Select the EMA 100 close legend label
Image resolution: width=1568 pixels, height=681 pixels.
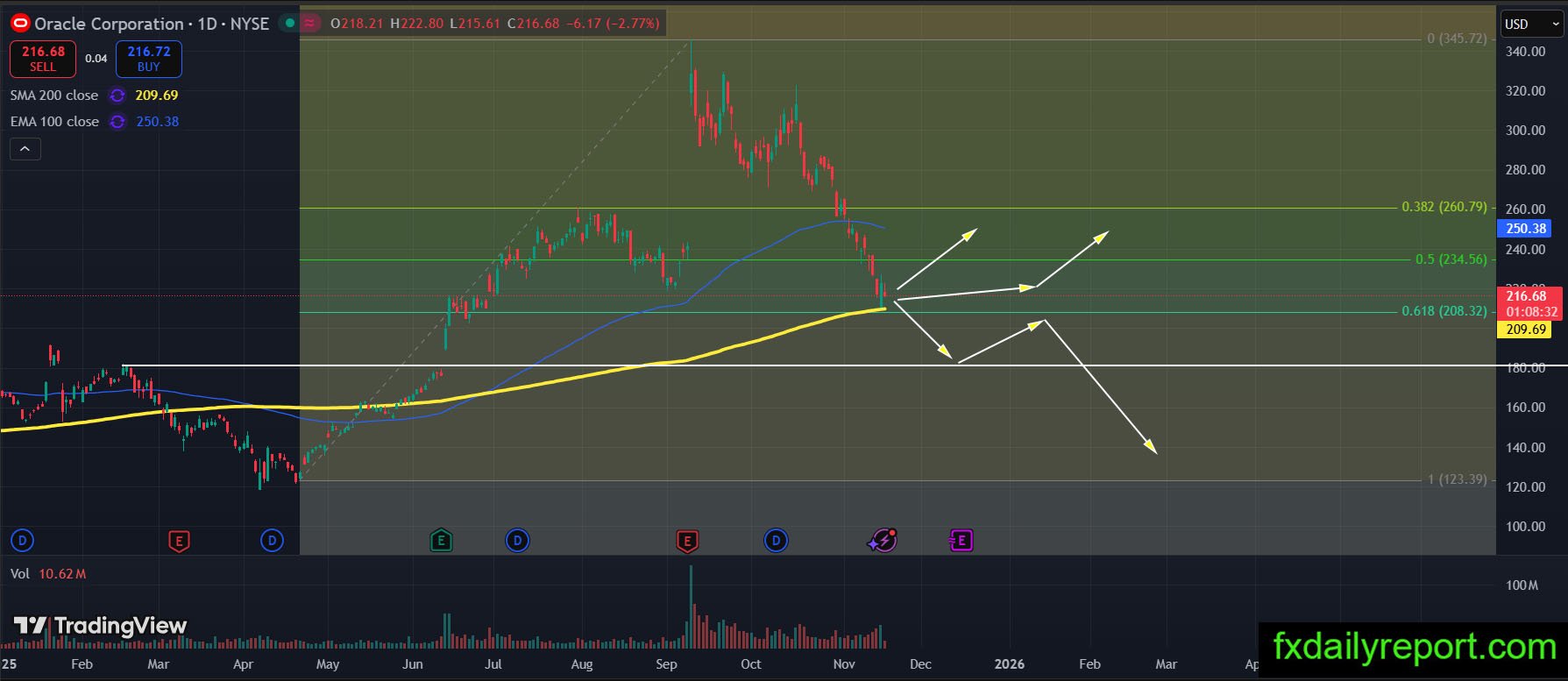click(x=54, y=122)
